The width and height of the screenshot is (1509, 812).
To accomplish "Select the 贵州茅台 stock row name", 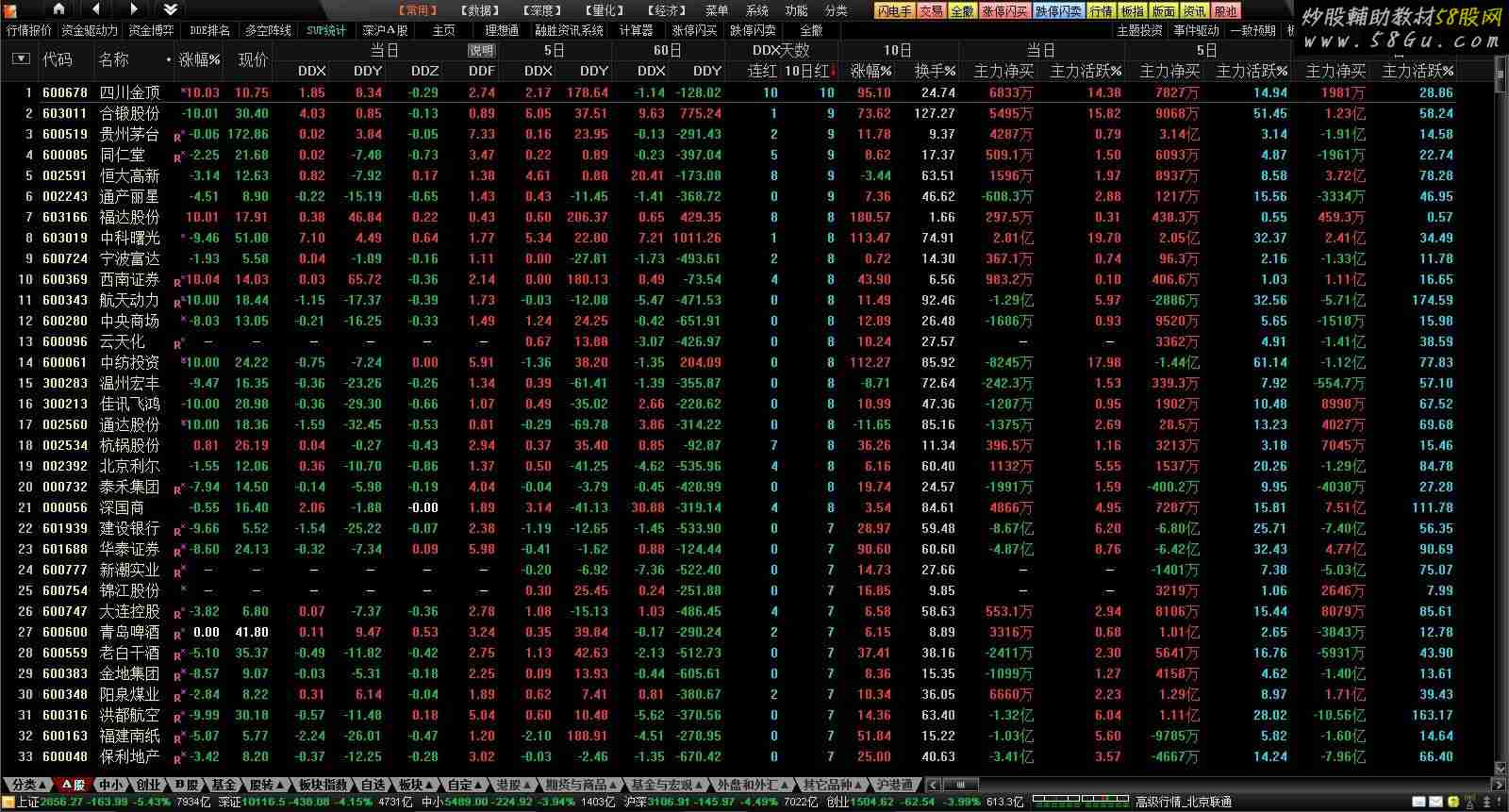I will tap(129, 134).
